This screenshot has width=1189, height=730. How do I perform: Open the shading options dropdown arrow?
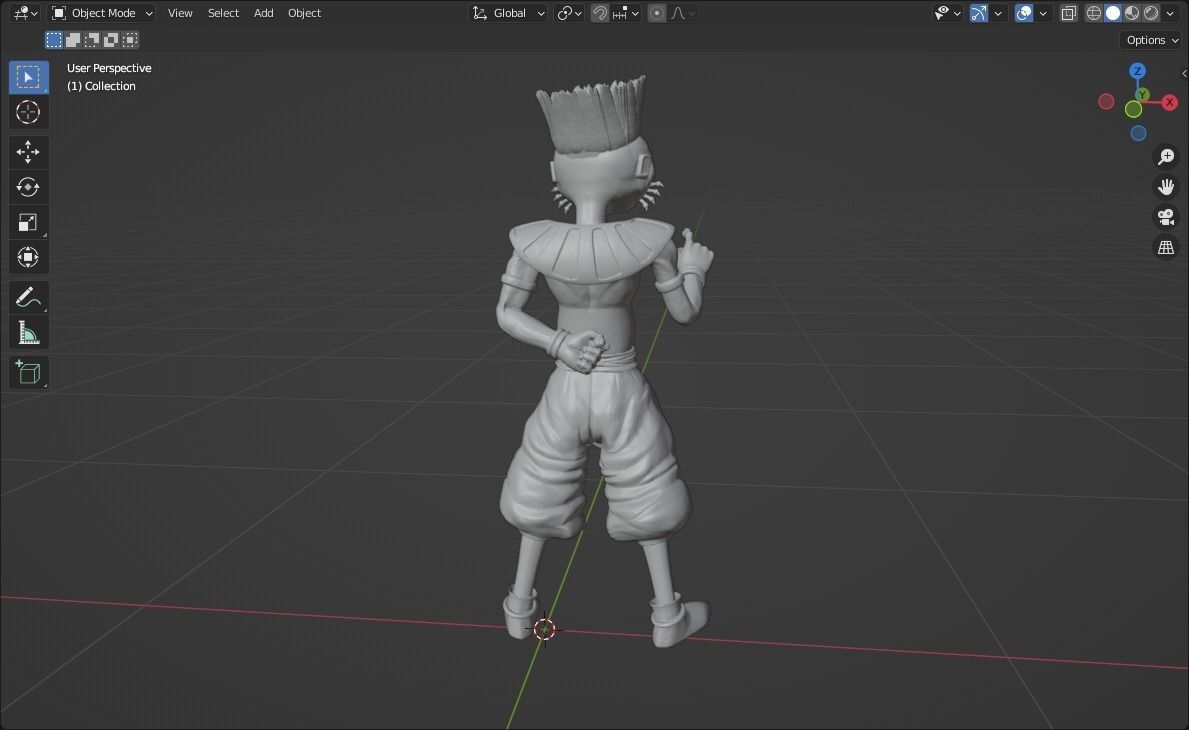pyautogui.click(x=1170, y=13)
